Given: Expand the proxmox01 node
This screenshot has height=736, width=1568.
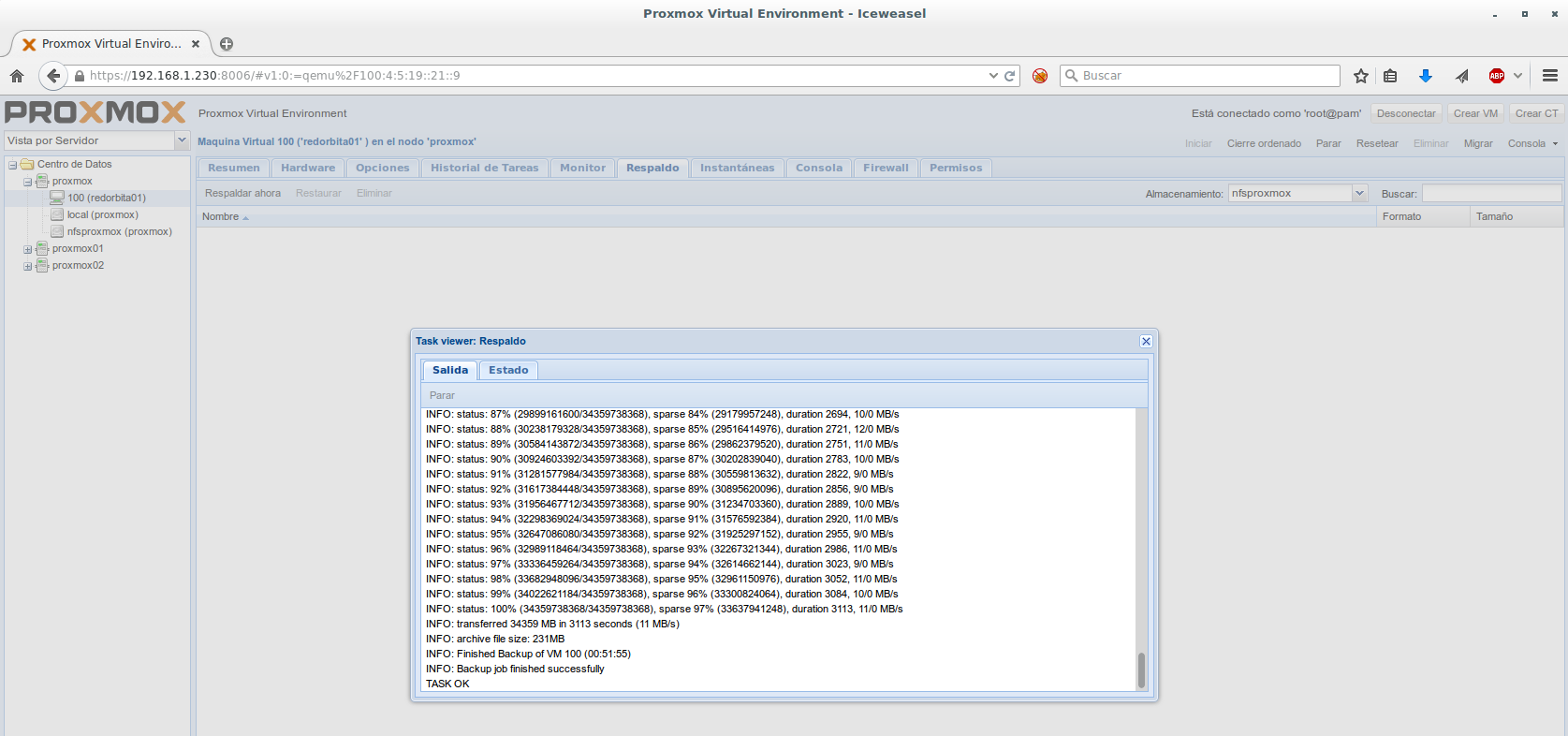Looking at the screenshot, I should tap(28, 249).
